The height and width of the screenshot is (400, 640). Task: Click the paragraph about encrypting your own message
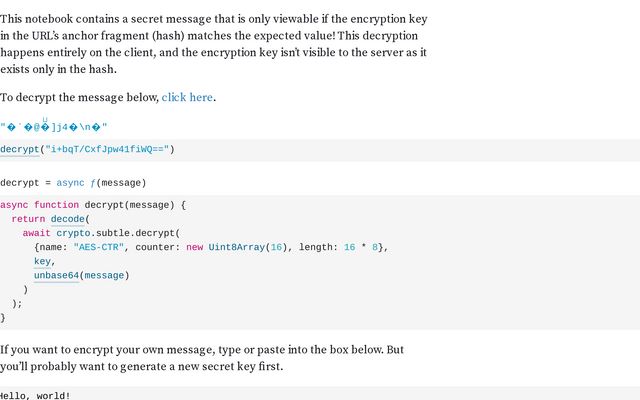tap(202, 358)
